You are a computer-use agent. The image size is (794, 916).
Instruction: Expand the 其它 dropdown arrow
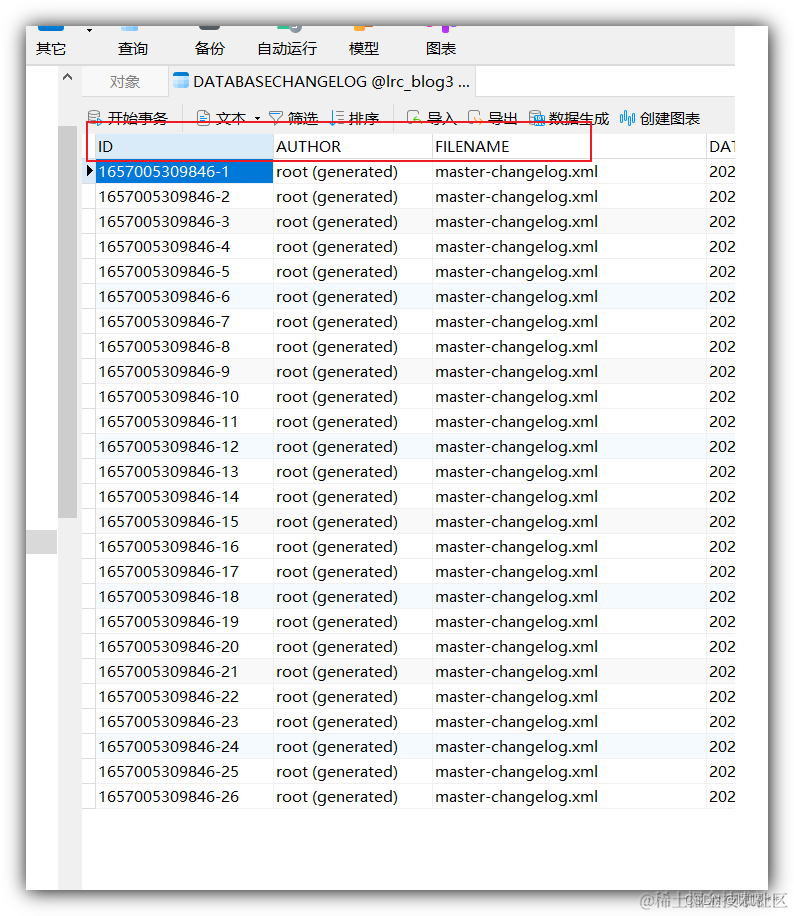pyautogui.click(x=89, y=30)
